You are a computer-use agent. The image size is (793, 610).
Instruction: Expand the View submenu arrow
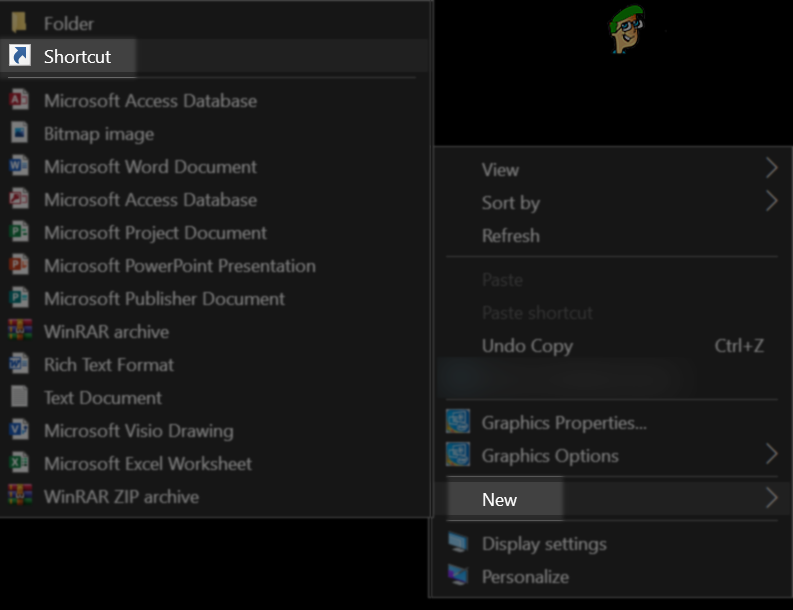(x=771, y=168)
